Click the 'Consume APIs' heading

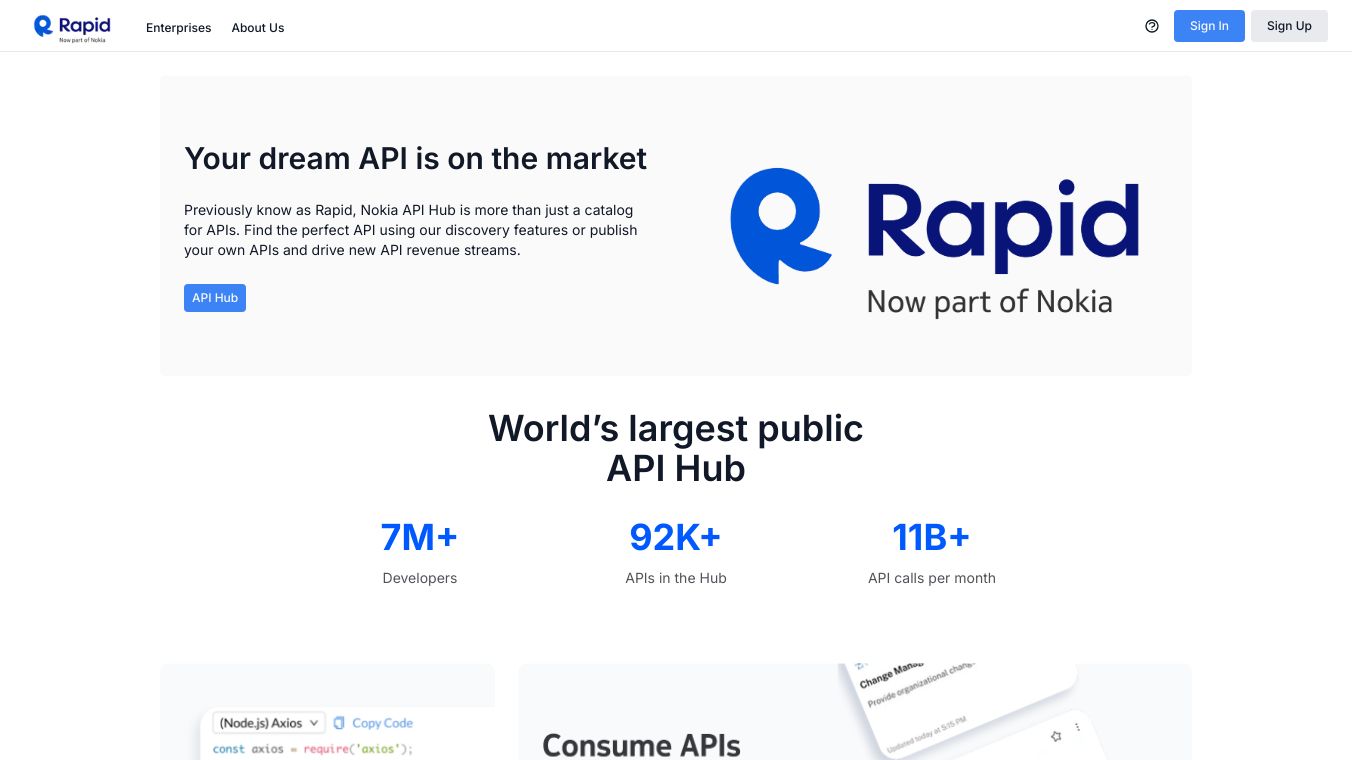(641, 745)
